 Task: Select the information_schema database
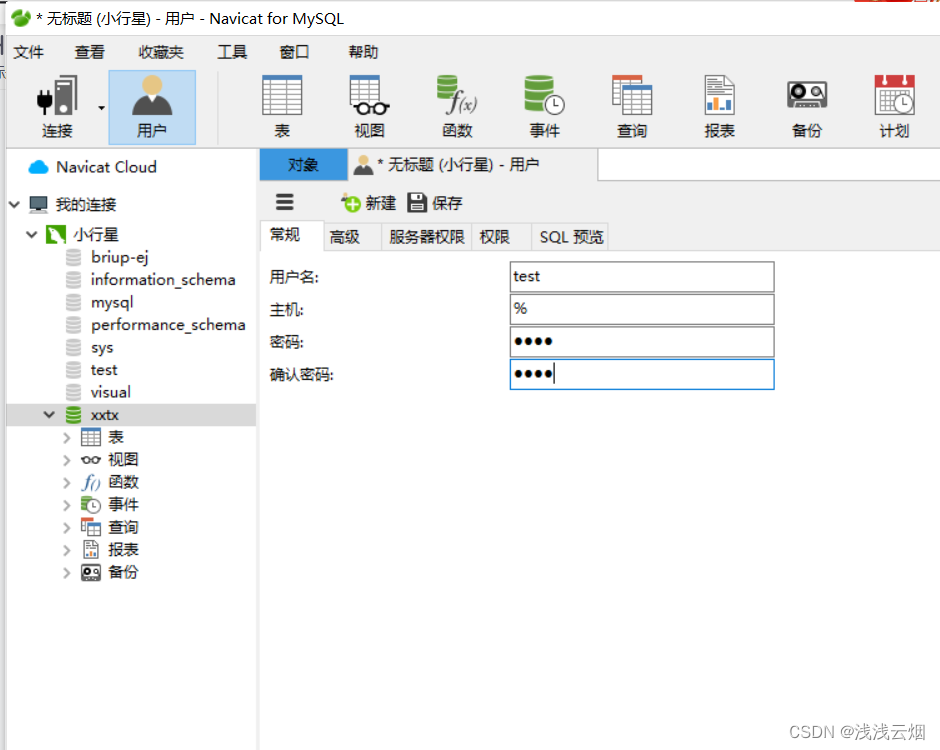(x=163, y=280)
